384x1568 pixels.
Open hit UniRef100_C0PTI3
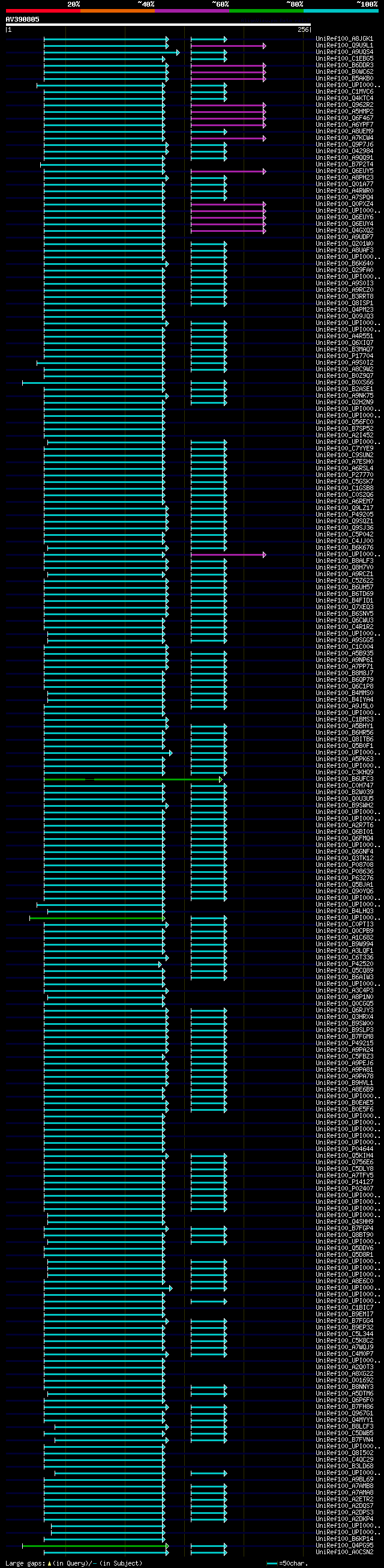click(x=344, y=925)
